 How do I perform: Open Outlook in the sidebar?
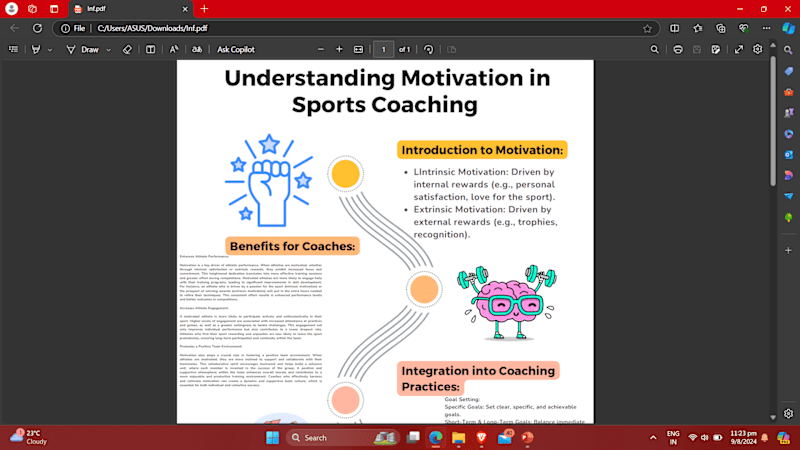click(x=789, y=154)
